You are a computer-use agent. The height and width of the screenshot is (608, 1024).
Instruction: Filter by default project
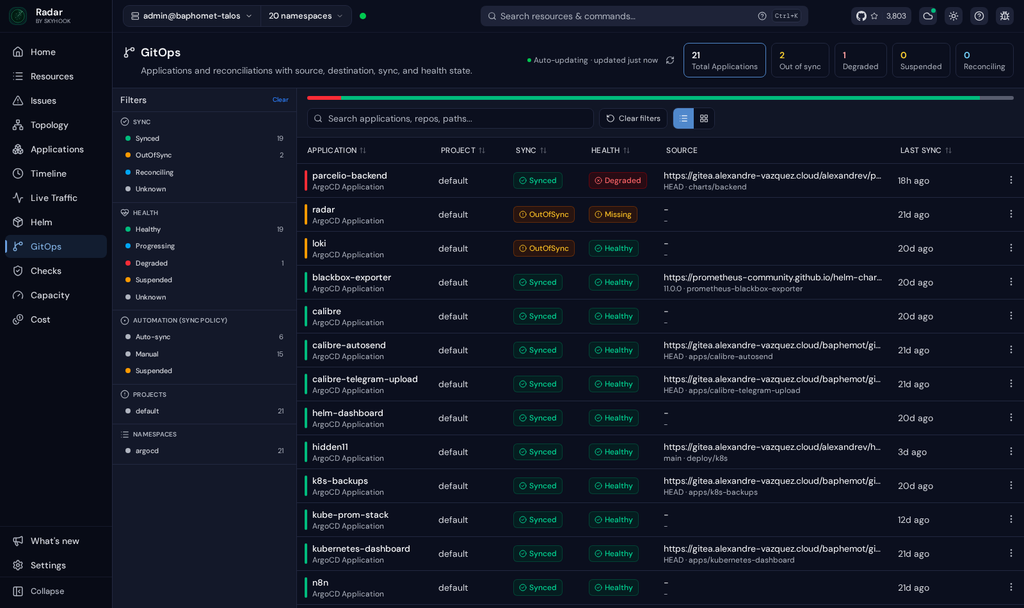[x=204, y=411]
